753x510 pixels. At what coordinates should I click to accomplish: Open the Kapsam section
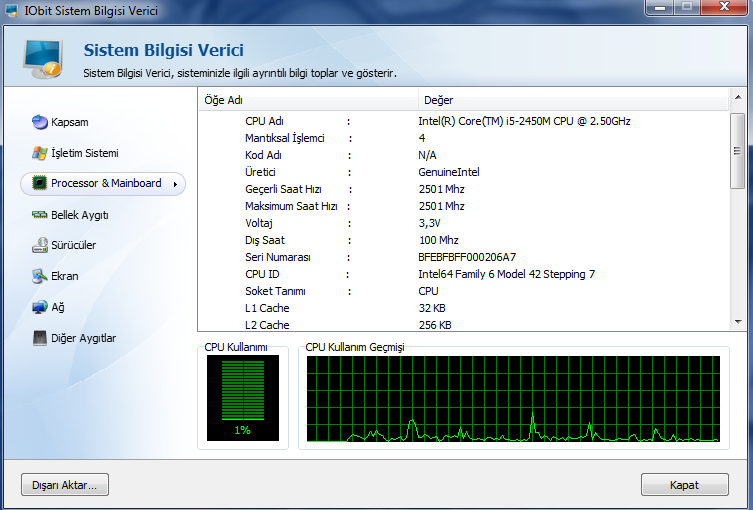(70, 122)
